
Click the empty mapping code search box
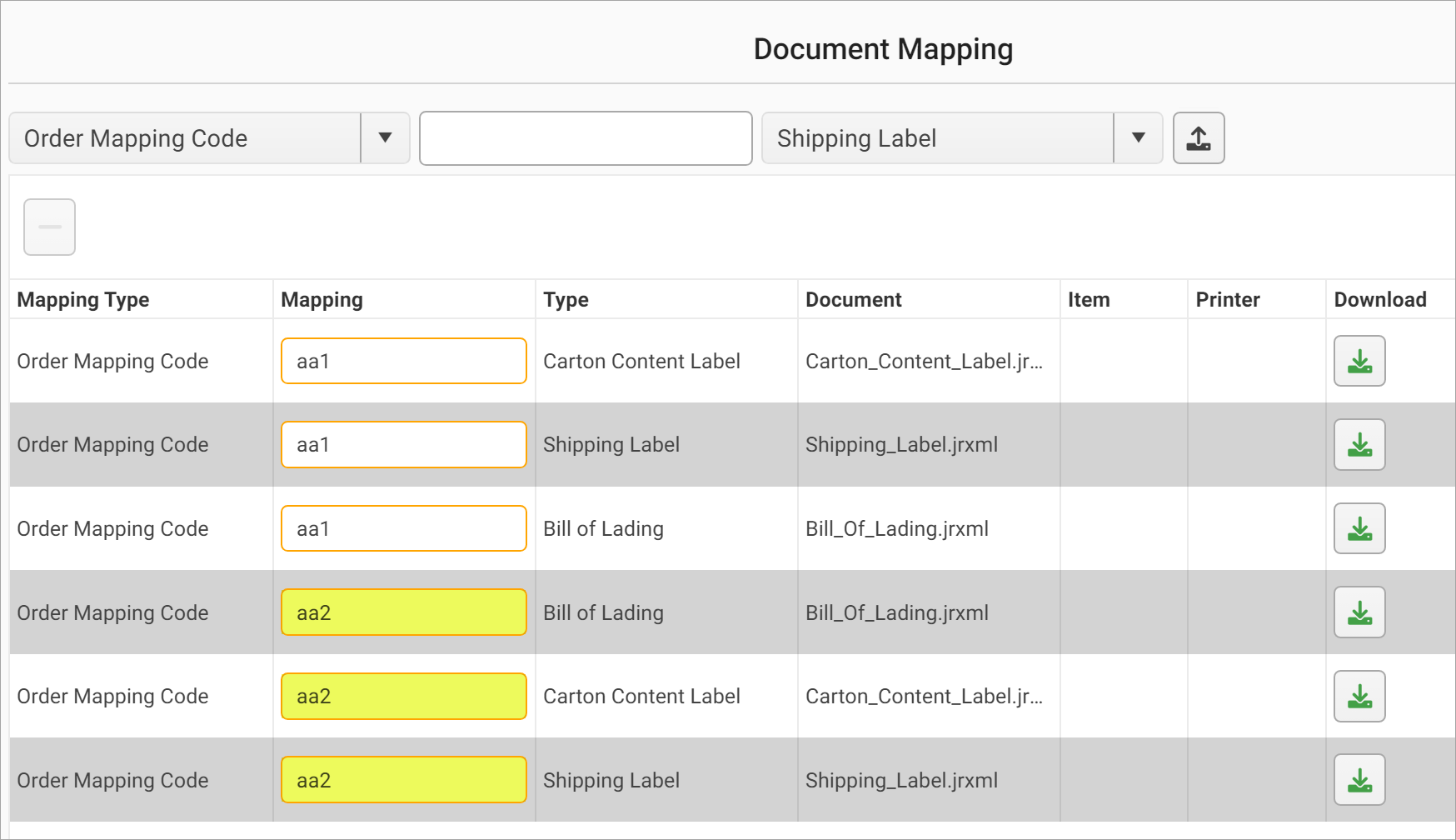(585, 138)
